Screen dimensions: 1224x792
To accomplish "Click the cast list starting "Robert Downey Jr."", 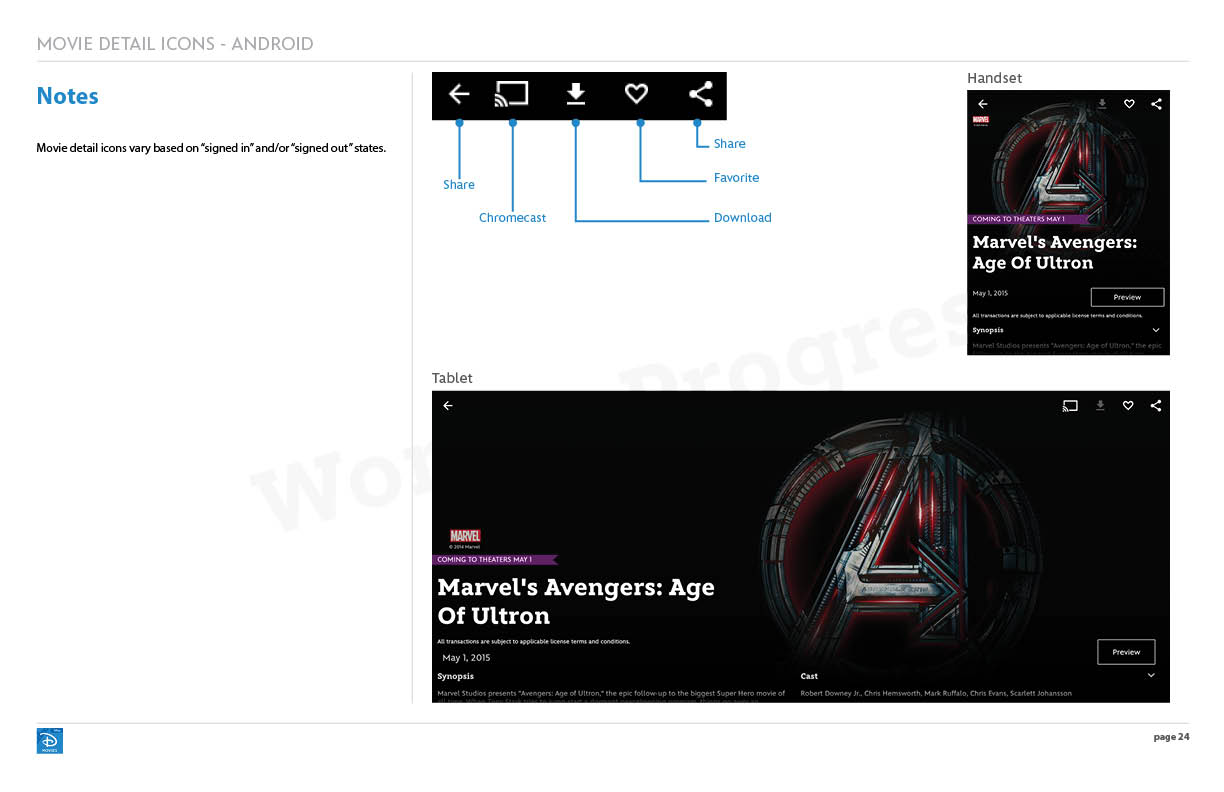I will click(x=936, y=693).
